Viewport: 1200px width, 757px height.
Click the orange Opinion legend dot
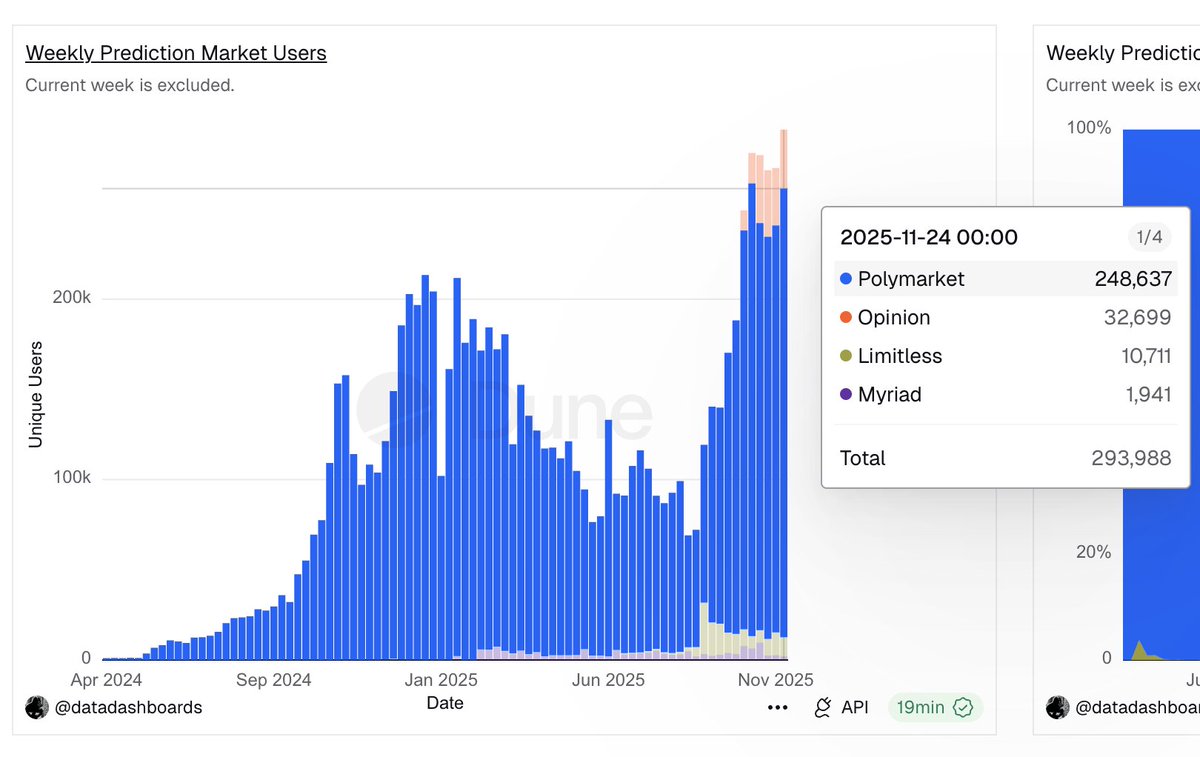(846, 317)
